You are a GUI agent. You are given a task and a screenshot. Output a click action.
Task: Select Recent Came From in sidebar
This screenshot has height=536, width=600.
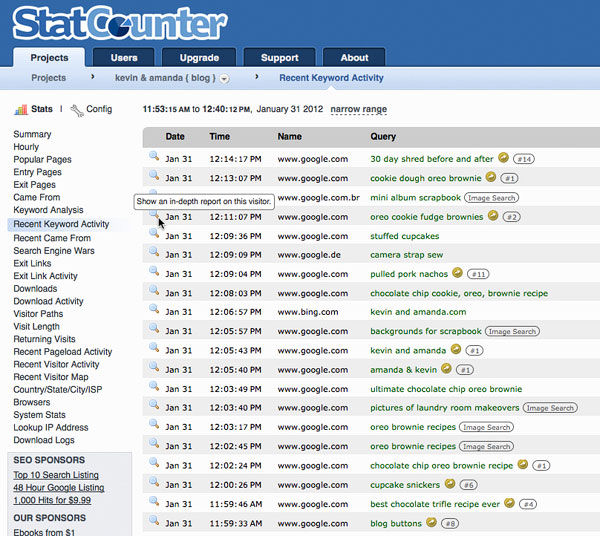tap(52, 238)
